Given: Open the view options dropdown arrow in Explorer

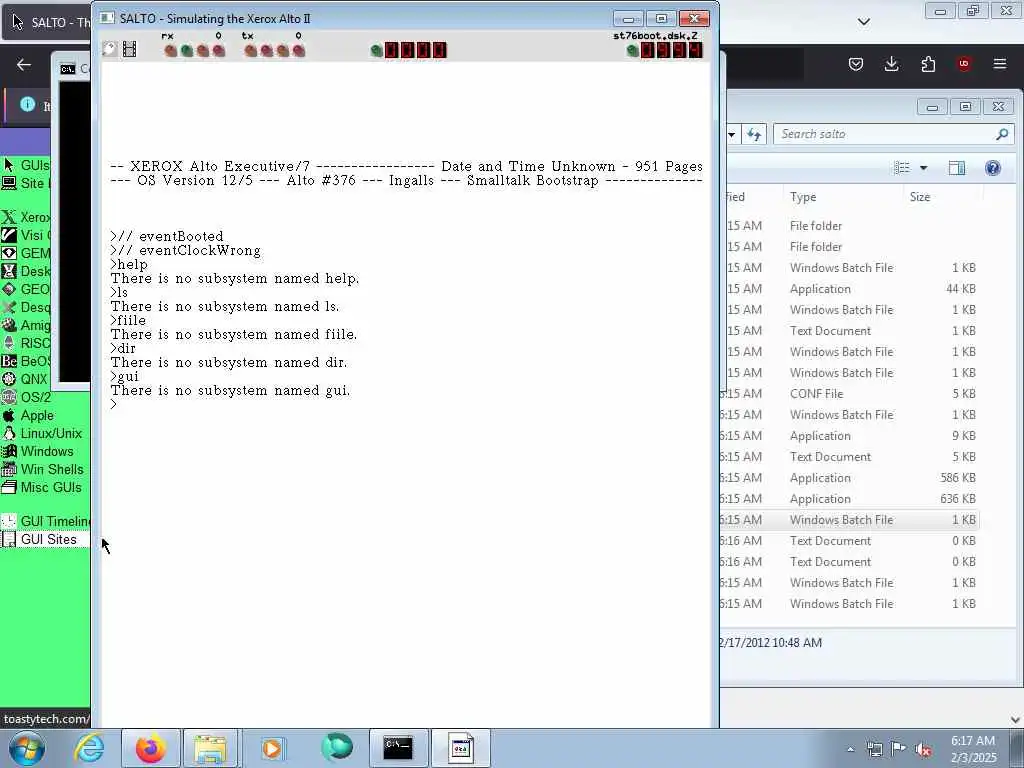Looking at the screenshot, I should [x=923, y=168].
